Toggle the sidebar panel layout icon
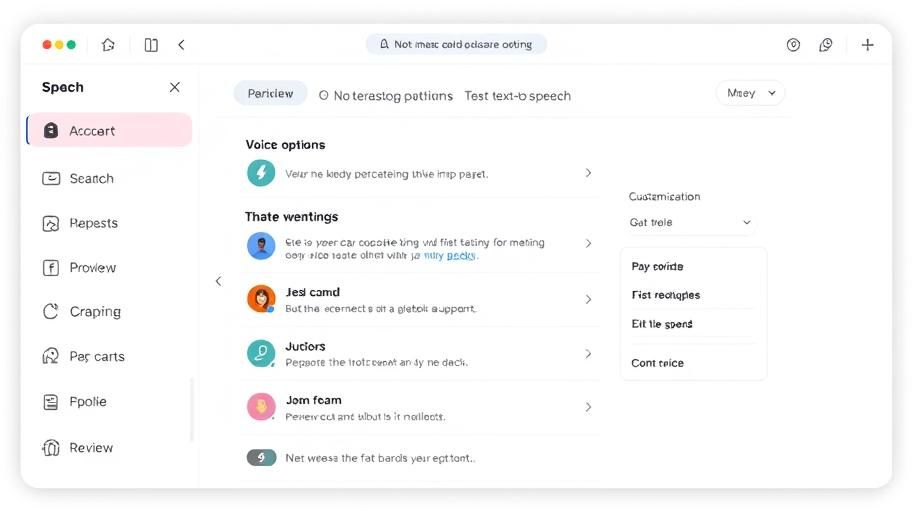912x512 pixels. click(151, 45)
